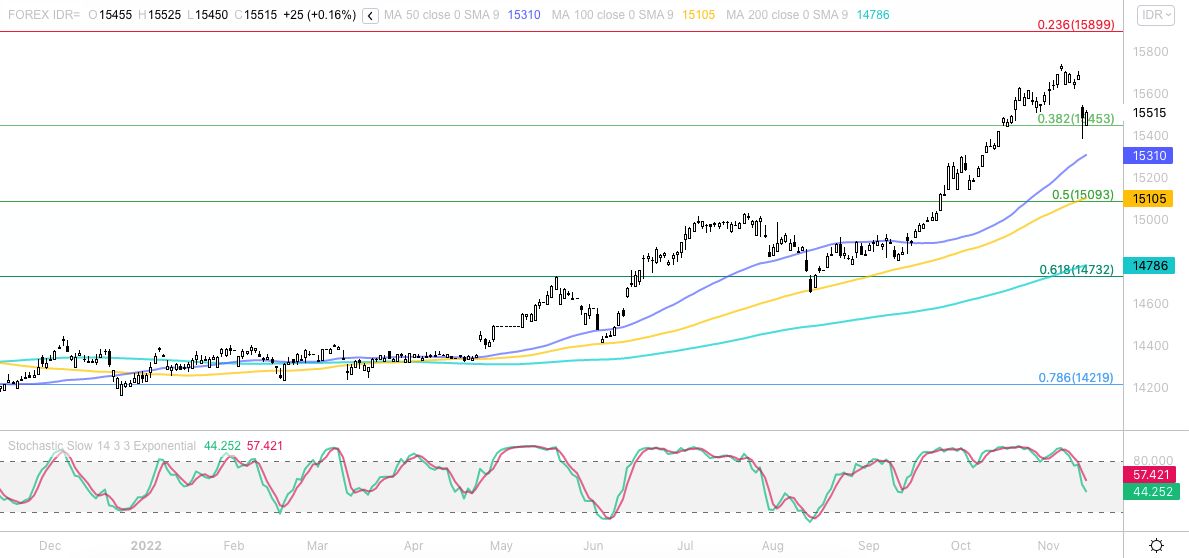Click the Jul label on time axis
The height and width of the screenshot is (558, 1189).
pyautogui.click(x=685, y=546)
